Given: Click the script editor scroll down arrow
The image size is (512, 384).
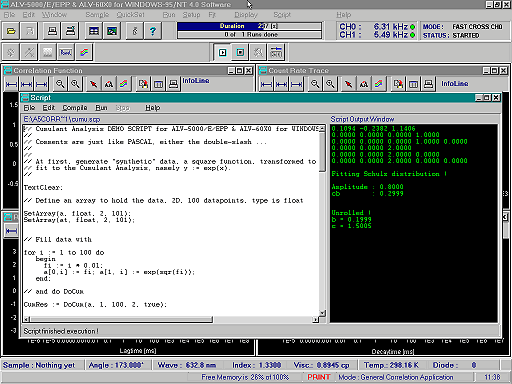Looking at the screenshot, I should pyautogui.click(x=322, y=313).
